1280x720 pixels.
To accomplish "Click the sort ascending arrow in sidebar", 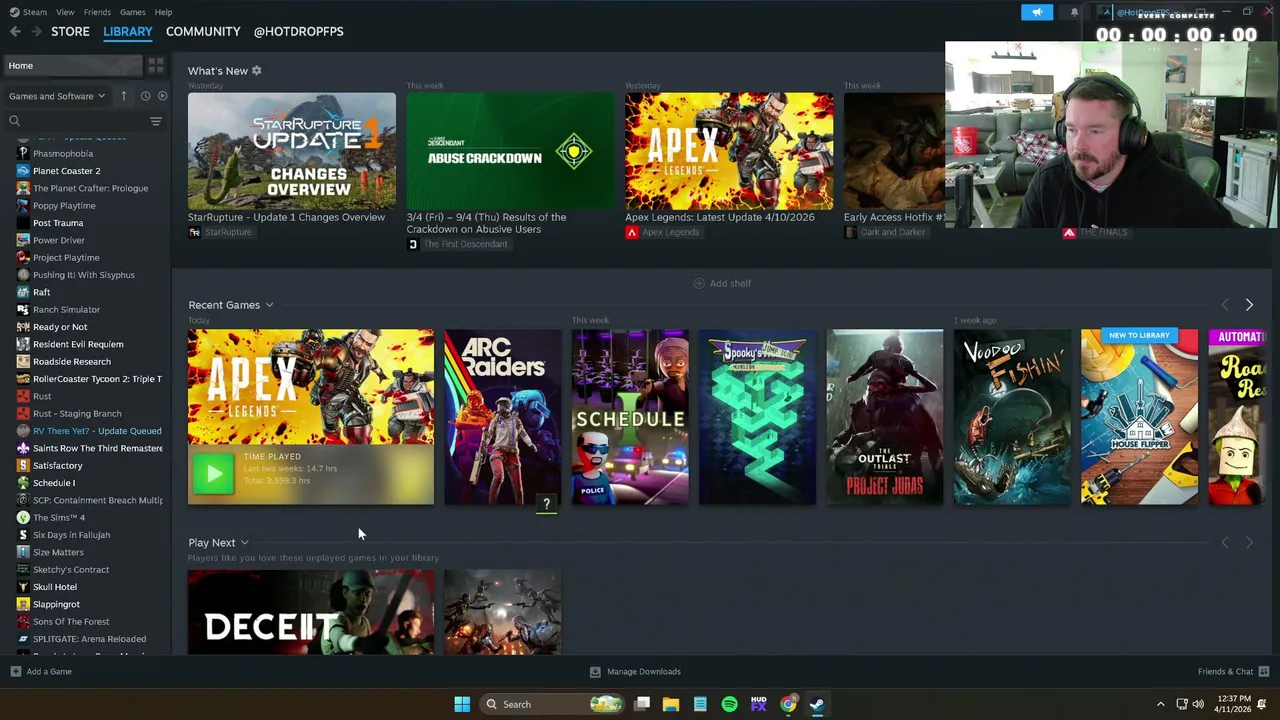I will 124,96.
